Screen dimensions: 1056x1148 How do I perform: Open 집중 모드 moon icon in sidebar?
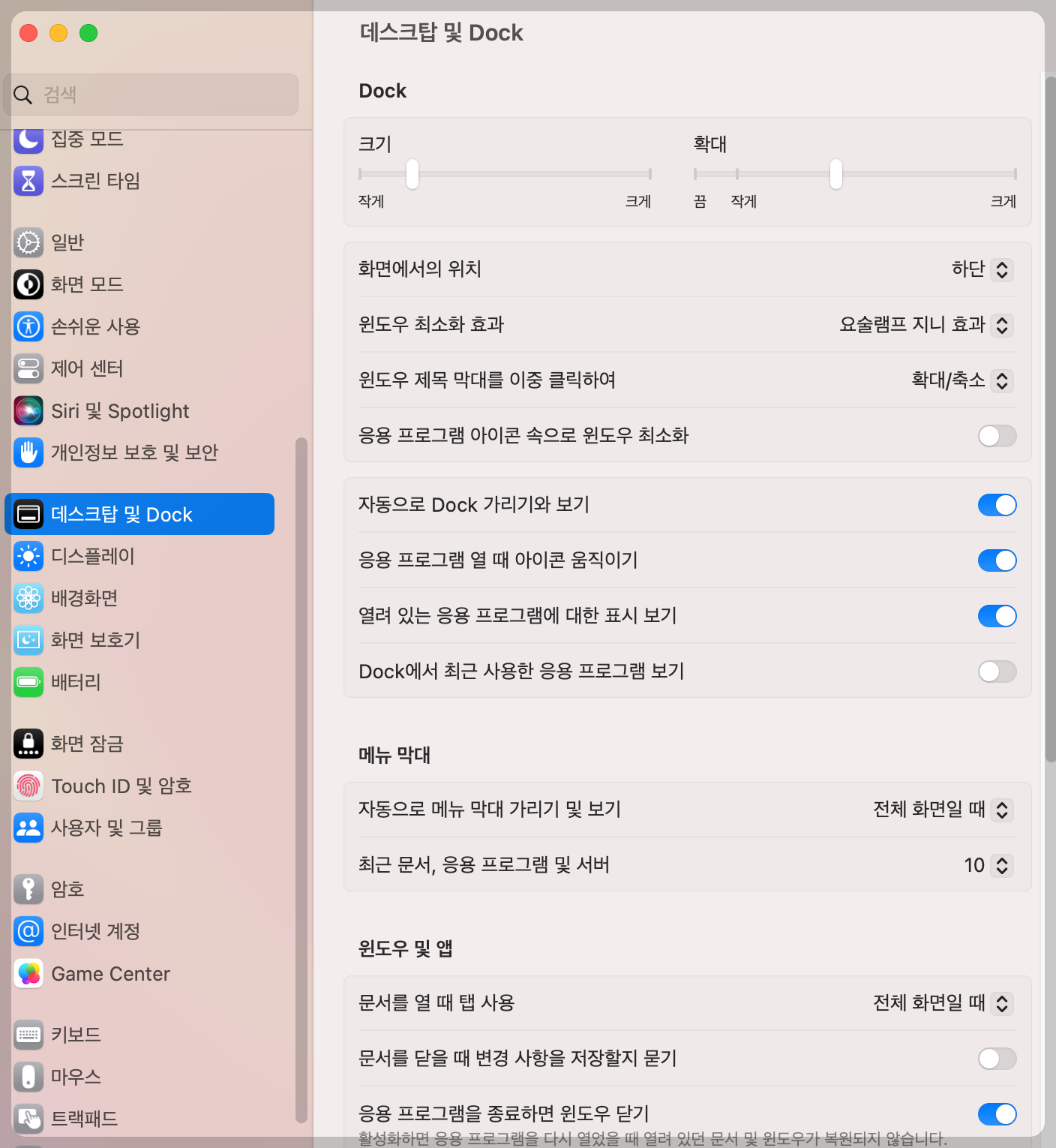pos(28,140)
